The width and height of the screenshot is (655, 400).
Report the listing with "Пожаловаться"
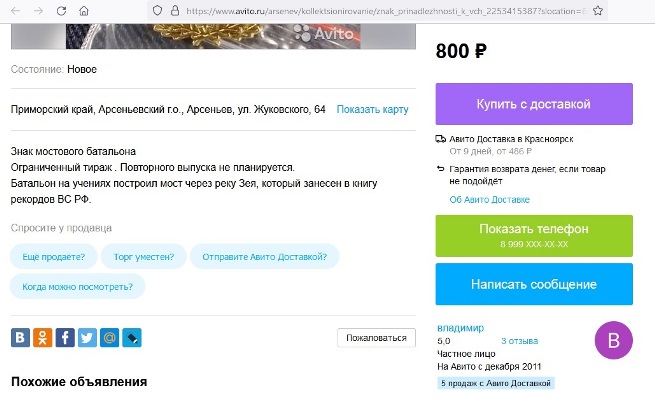(376, 338)
